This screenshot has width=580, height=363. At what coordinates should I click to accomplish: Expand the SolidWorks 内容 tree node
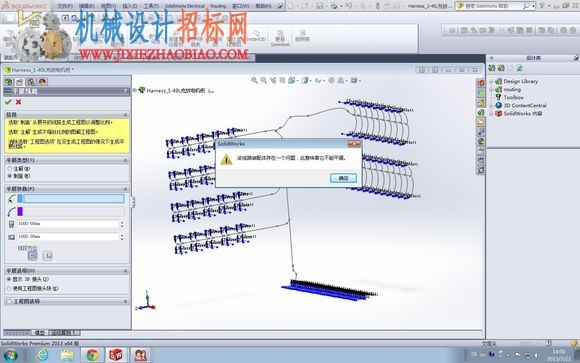click(x=491, y=114)
